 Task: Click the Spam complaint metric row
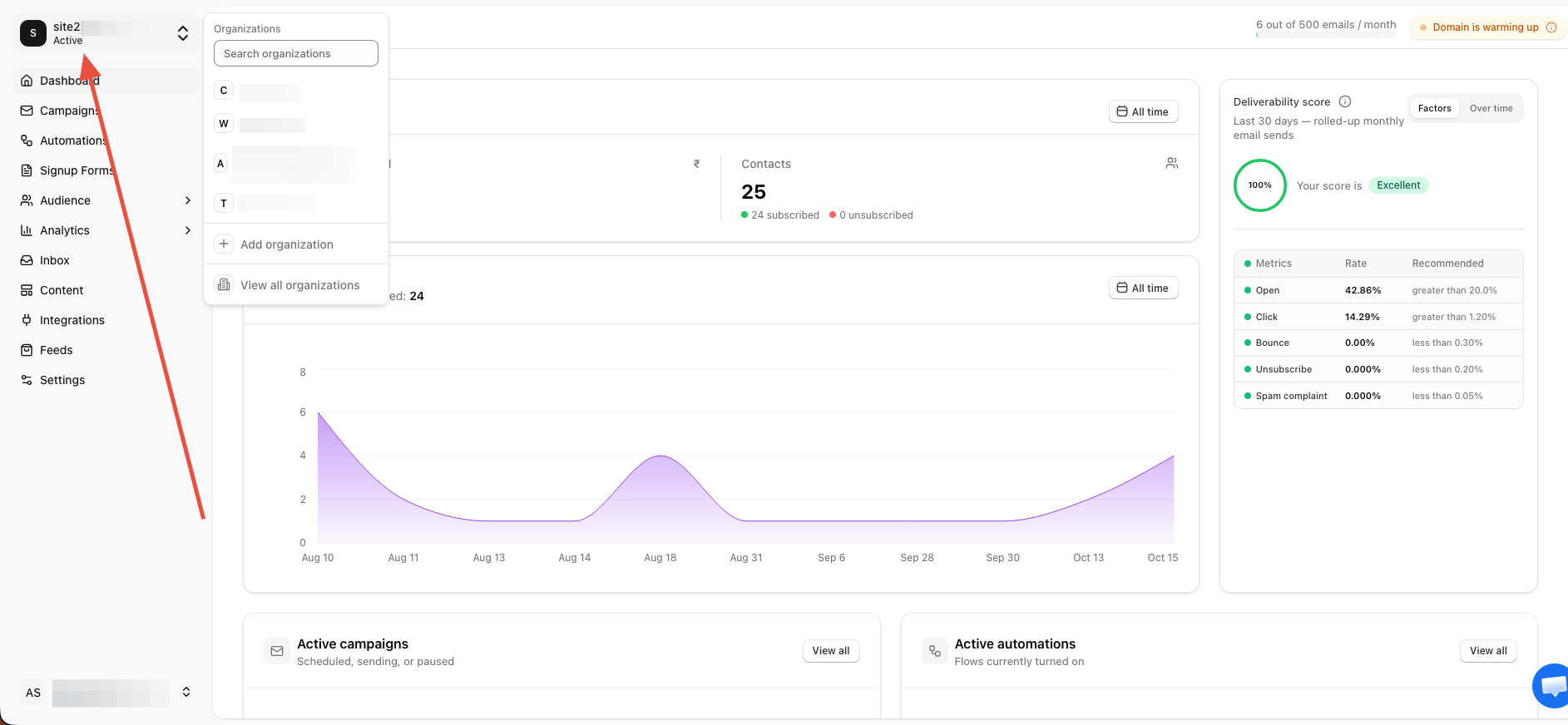click(1378, 396)
